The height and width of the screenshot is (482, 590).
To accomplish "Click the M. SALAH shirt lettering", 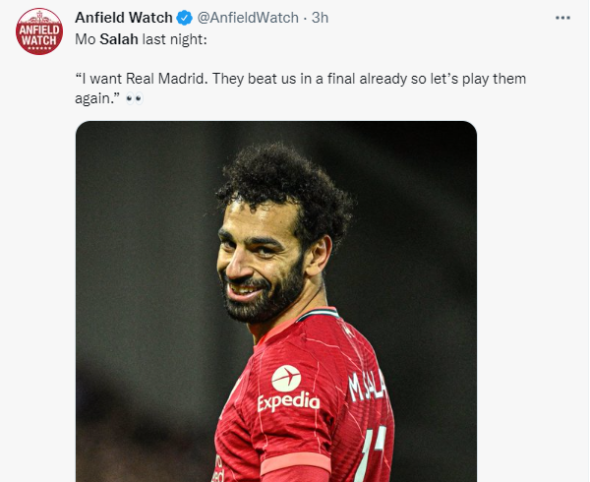I will pyautogui.click(x=368, y=385).
